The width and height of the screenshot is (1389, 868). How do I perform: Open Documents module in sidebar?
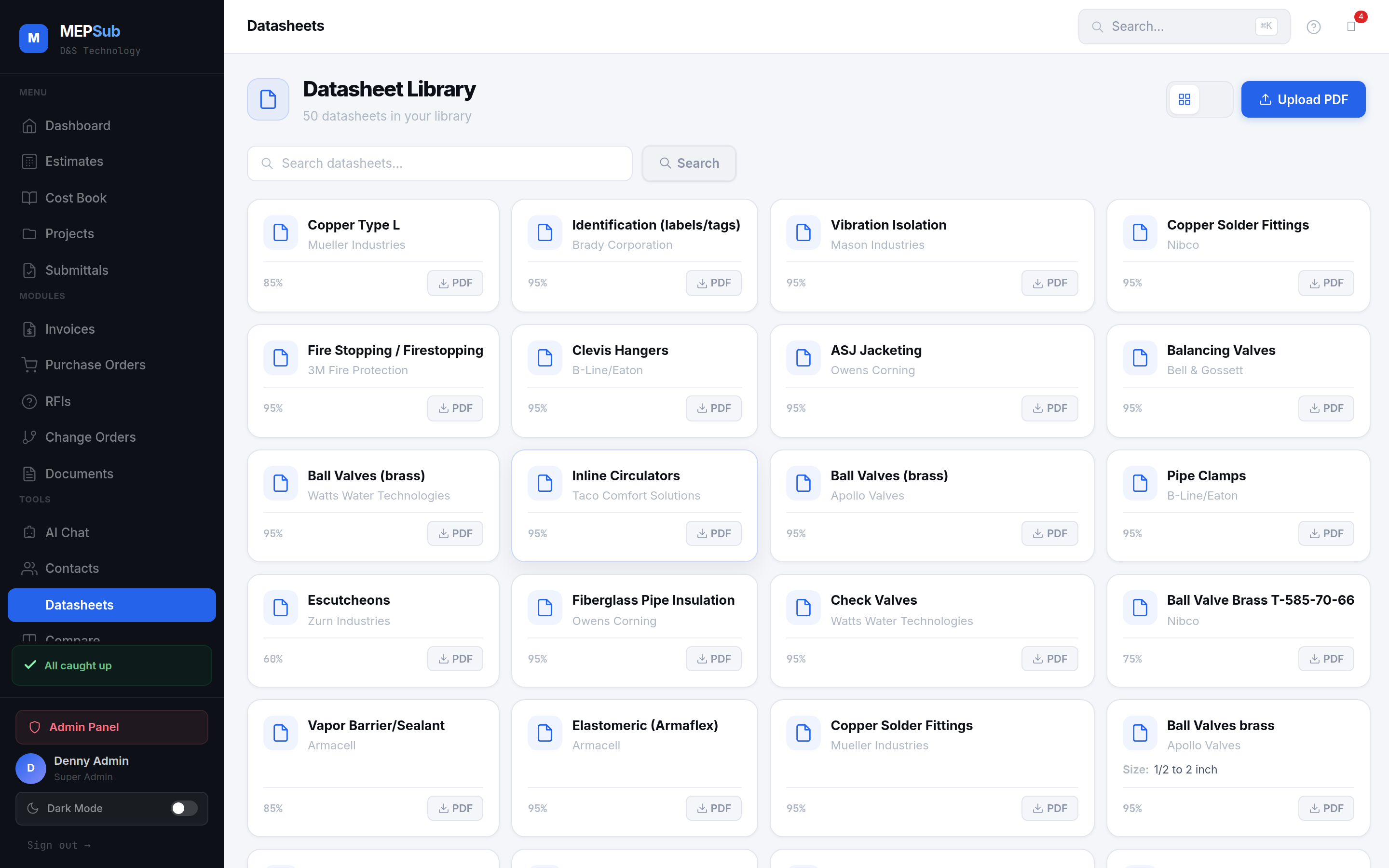pos(111,474)
